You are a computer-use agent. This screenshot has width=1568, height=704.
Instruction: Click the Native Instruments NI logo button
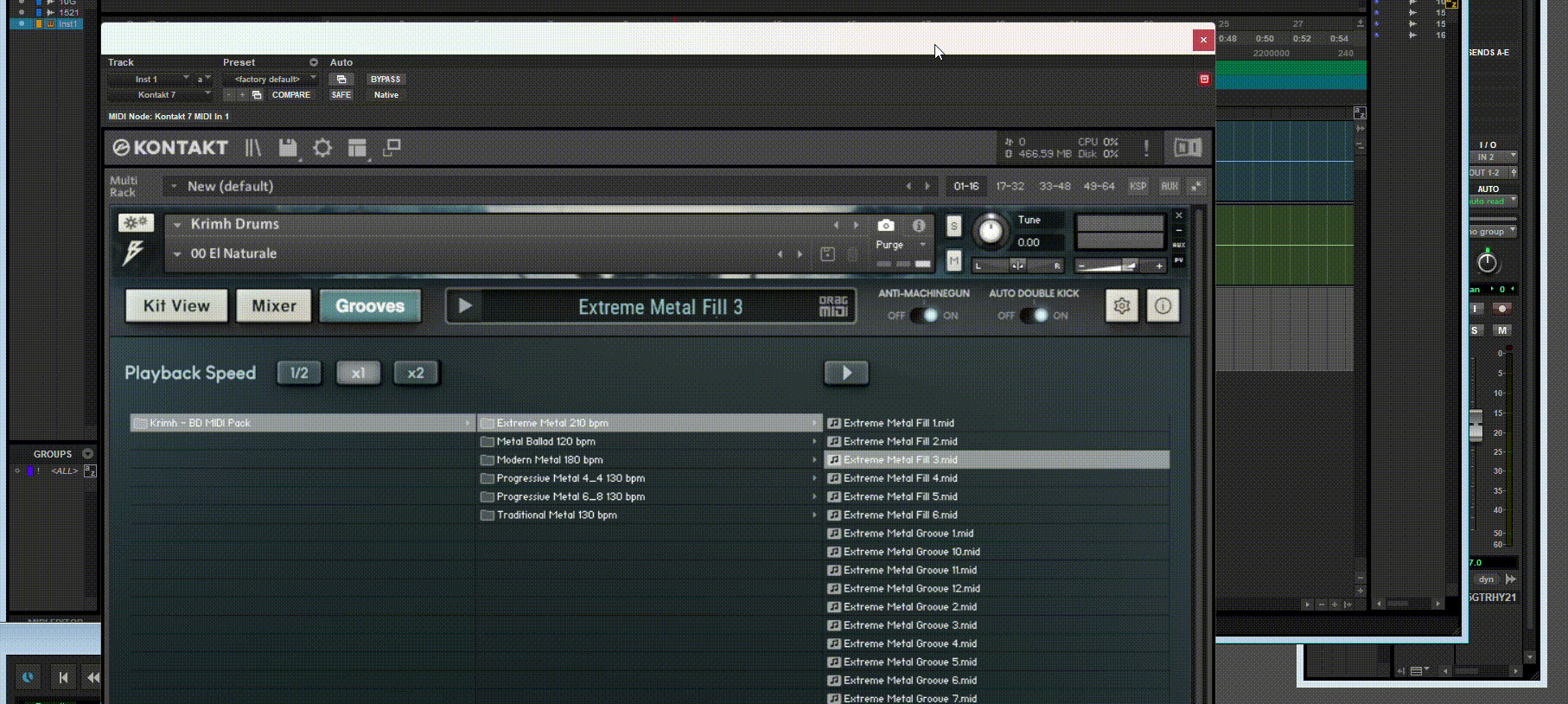1187,148
